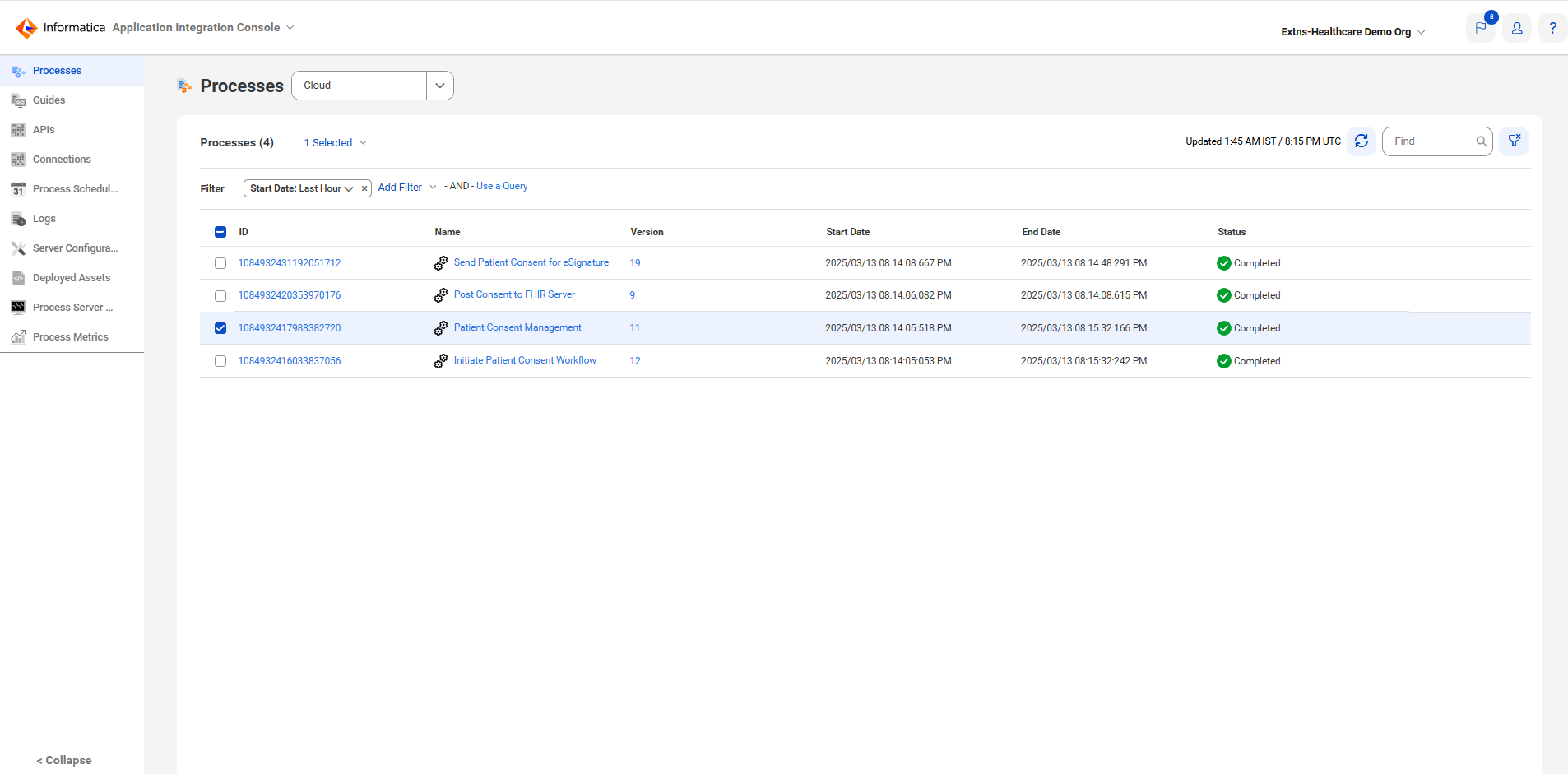Open the Add Filter dropdown

(407, 188)
